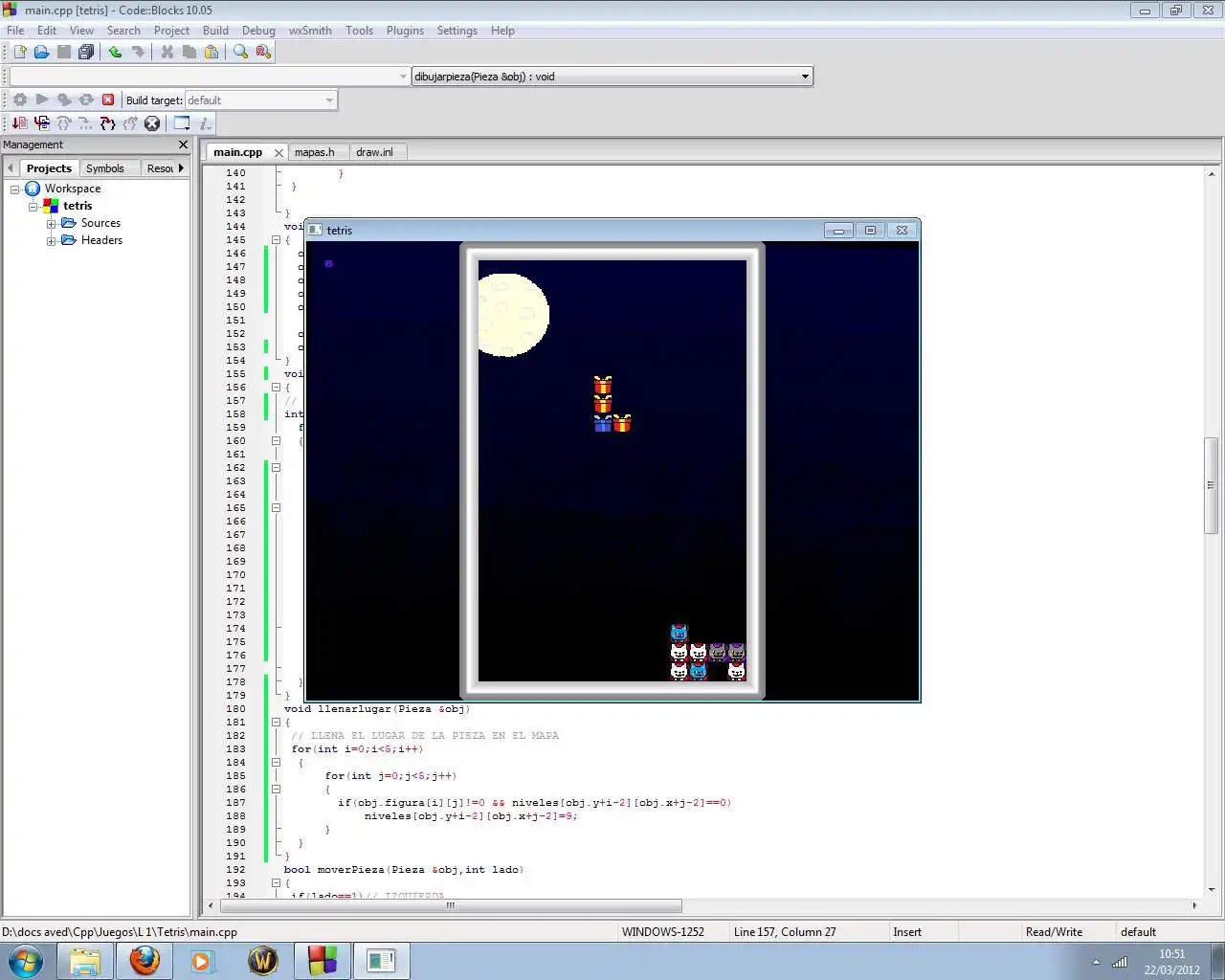Click the Save all files icon
1225x980 pixels.
[x=86, y=52]
